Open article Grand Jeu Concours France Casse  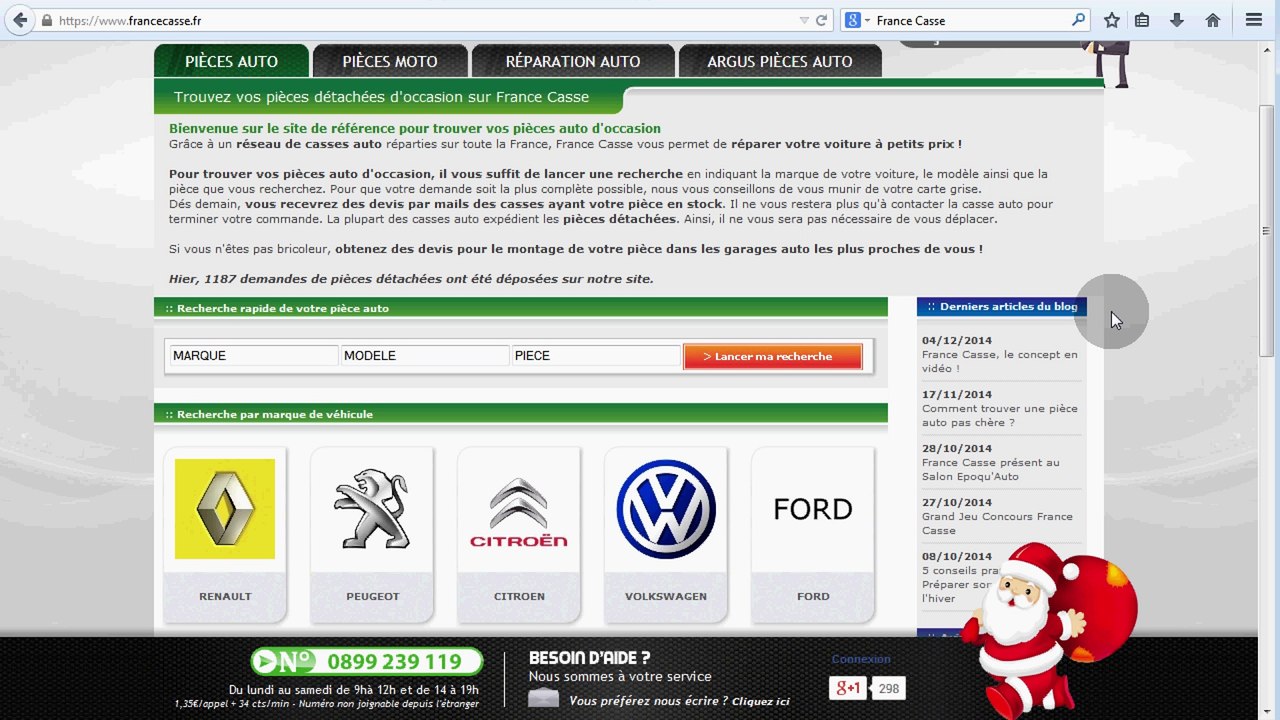click(x=997, y=523)
